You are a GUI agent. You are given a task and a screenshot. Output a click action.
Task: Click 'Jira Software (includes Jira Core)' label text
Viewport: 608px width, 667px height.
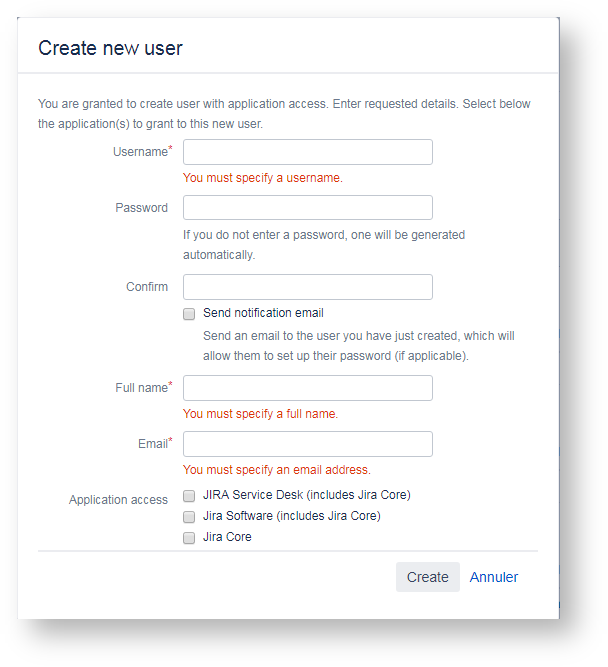(x=291, y=516)
